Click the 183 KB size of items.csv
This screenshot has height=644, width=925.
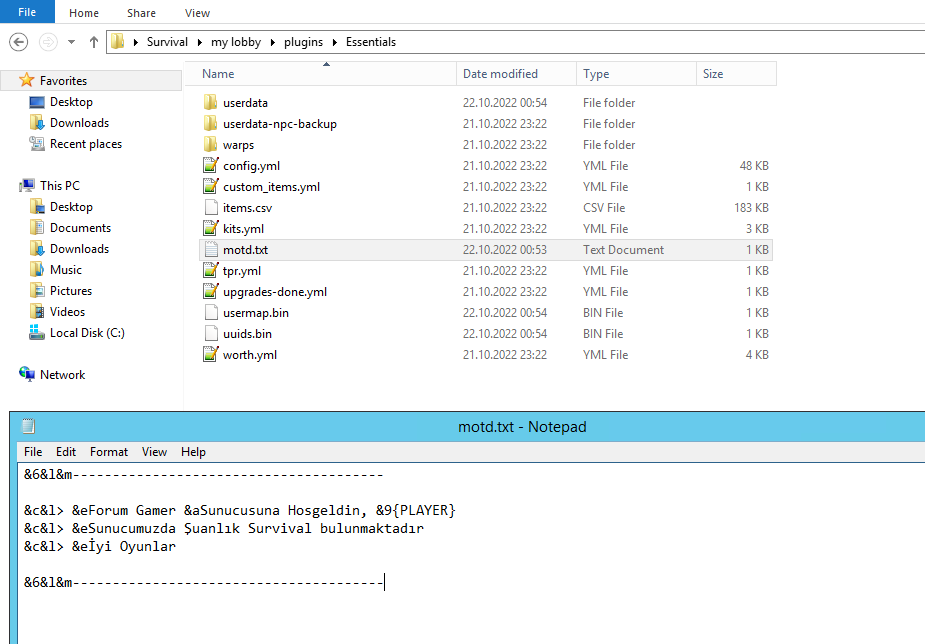[751, 208]
